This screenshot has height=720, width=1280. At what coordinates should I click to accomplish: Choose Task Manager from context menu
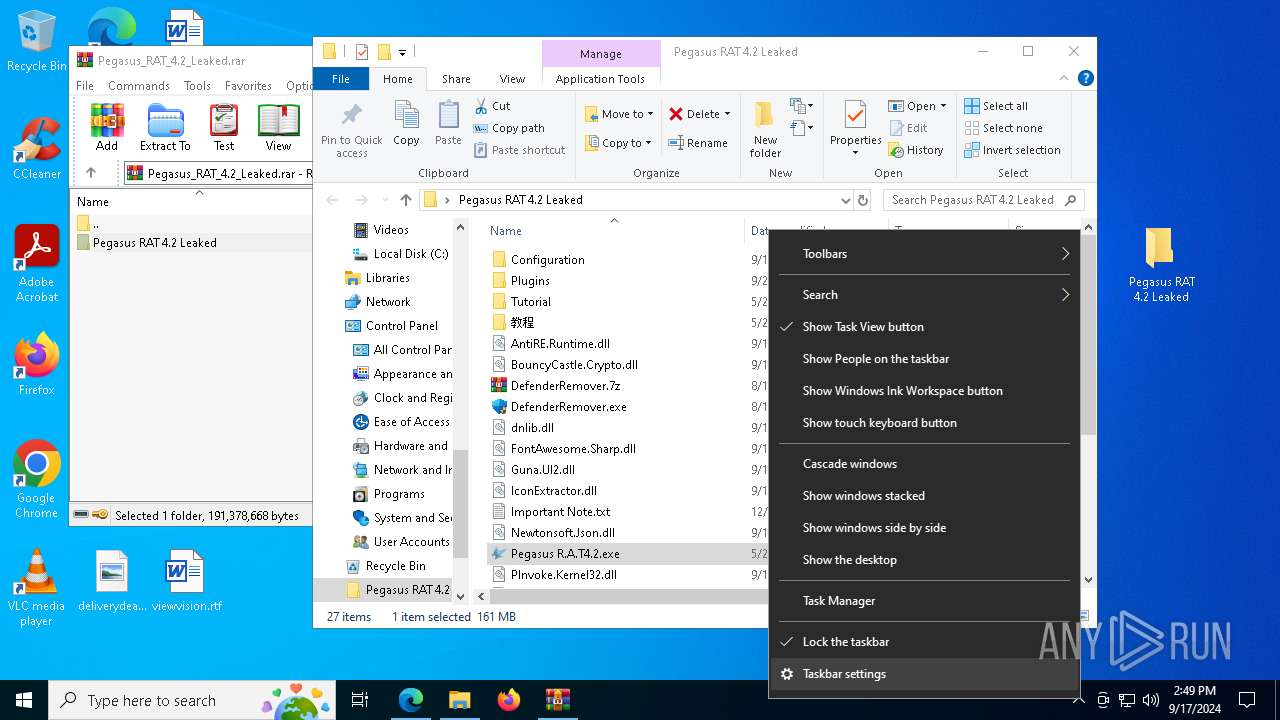[x=925, y=601]
